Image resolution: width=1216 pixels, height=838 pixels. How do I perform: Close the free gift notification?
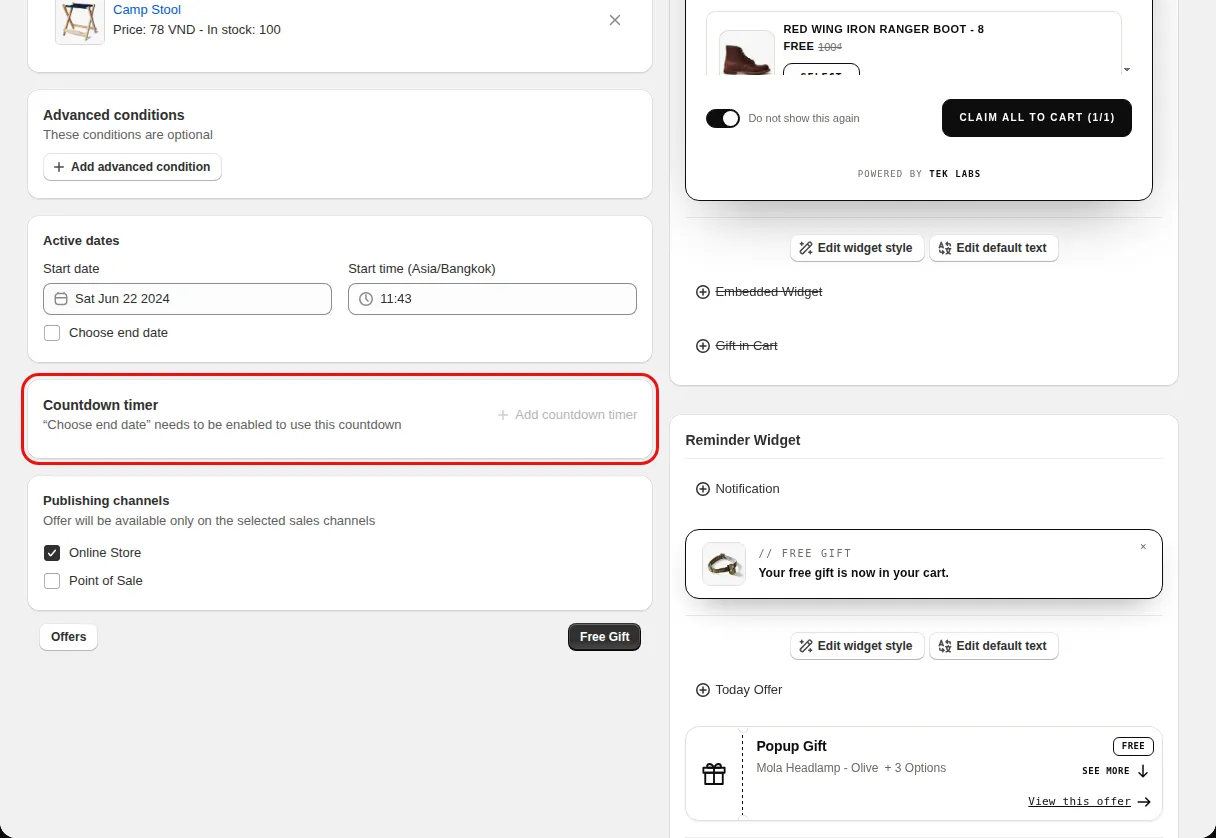pyautogui.click(x=1143, y=547)
